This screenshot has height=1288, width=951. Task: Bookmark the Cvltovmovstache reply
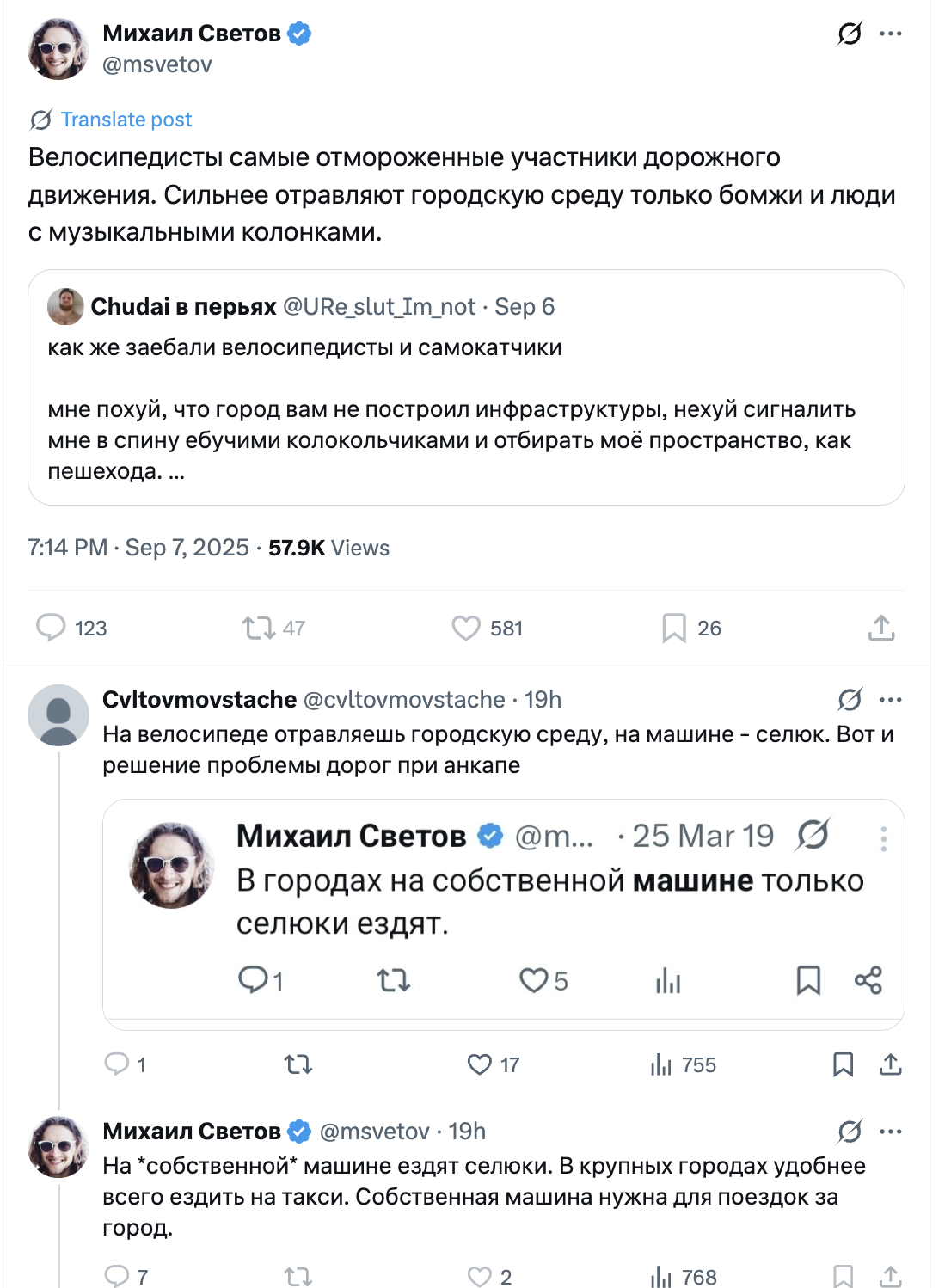843,1065
